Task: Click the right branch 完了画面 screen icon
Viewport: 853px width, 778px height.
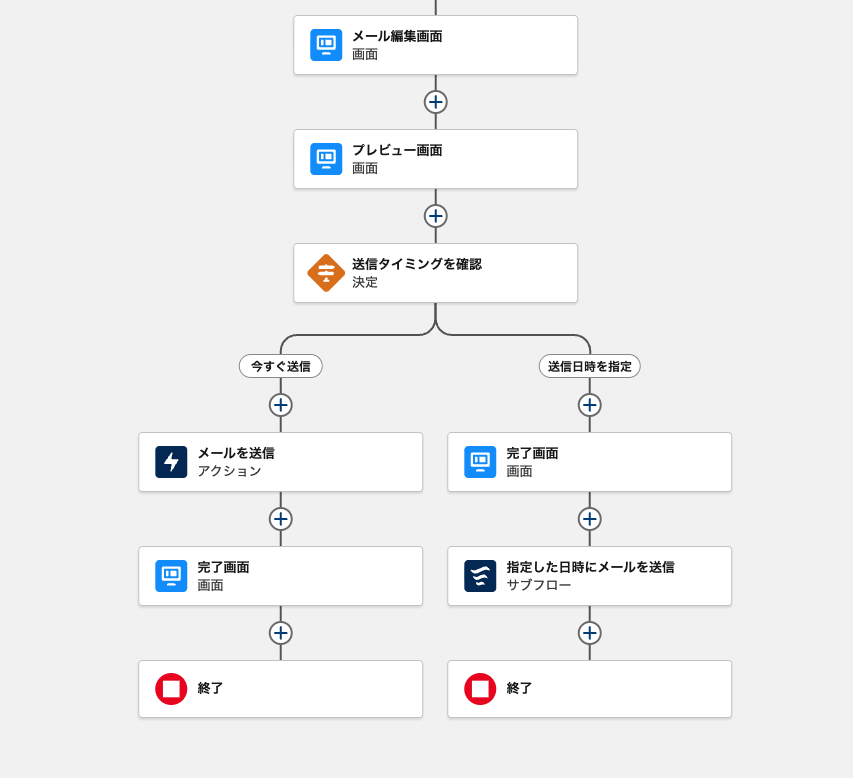Action: click(x=480, y=462)
